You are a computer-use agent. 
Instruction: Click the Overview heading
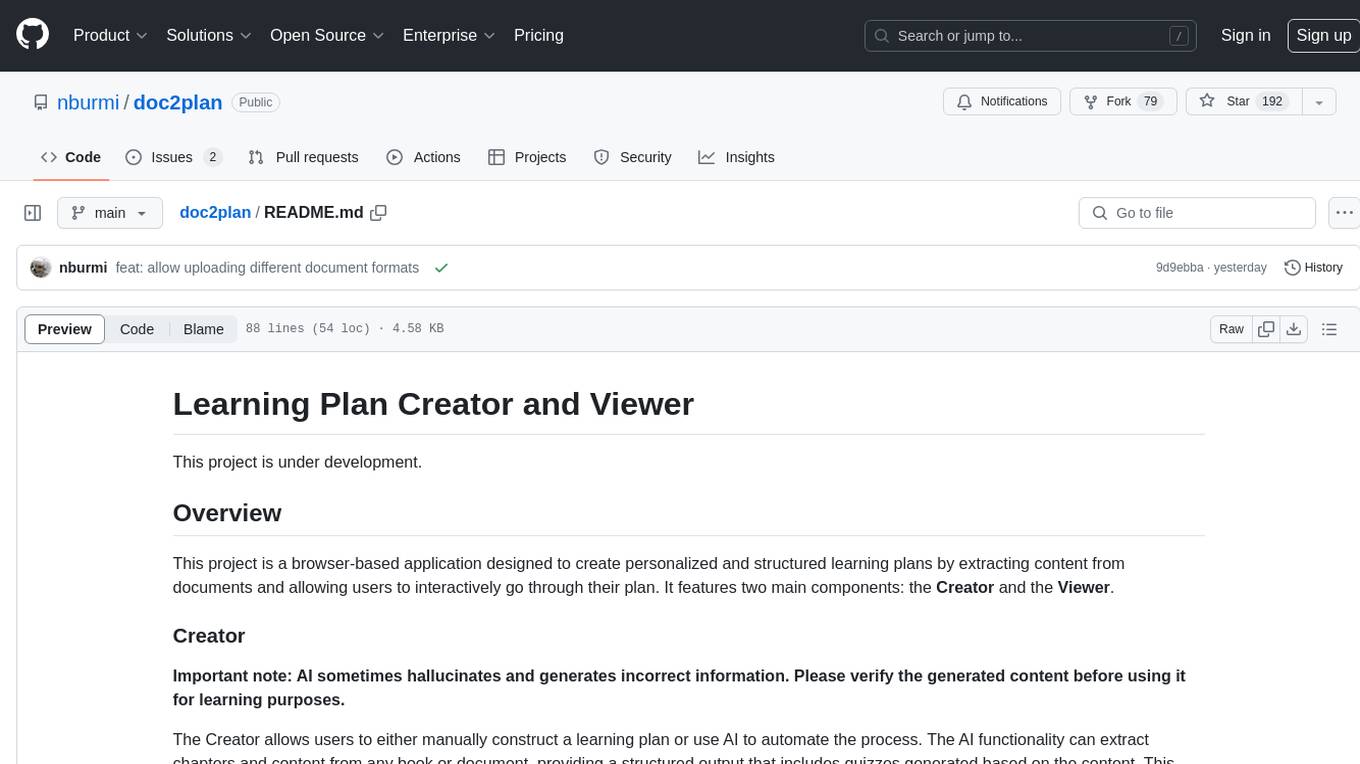tap(227, 513)
